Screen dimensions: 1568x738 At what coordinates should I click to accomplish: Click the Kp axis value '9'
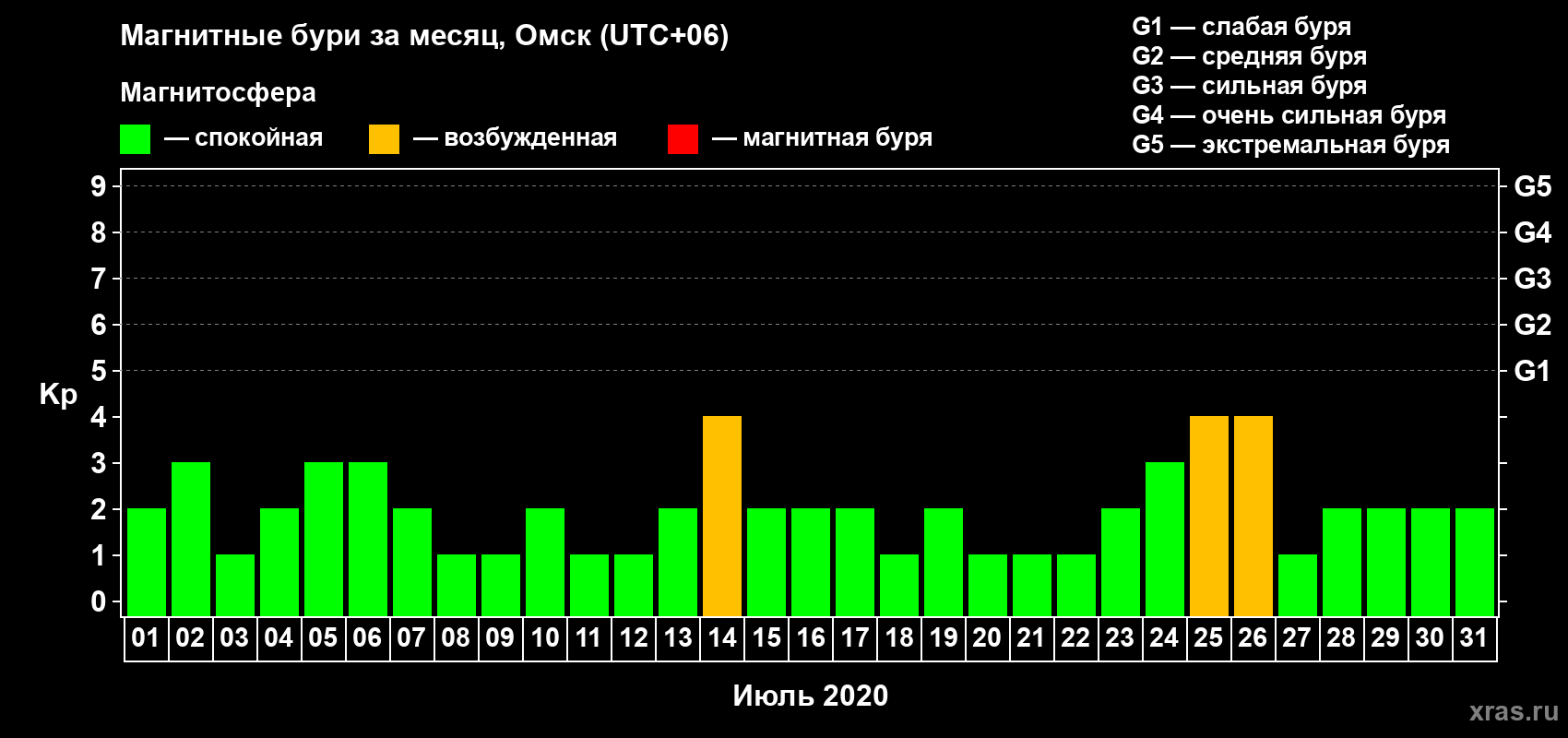(99, 186)
